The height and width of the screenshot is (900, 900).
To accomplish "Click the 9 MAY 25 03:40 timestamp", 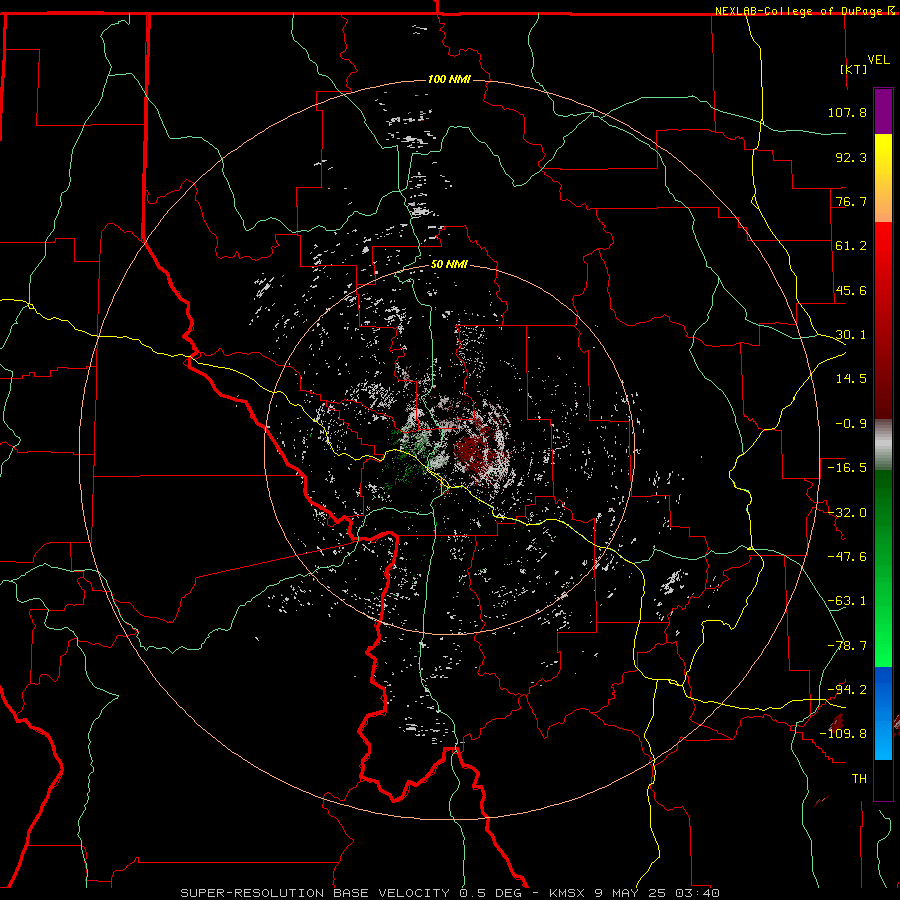I will (x=656, y=893).
